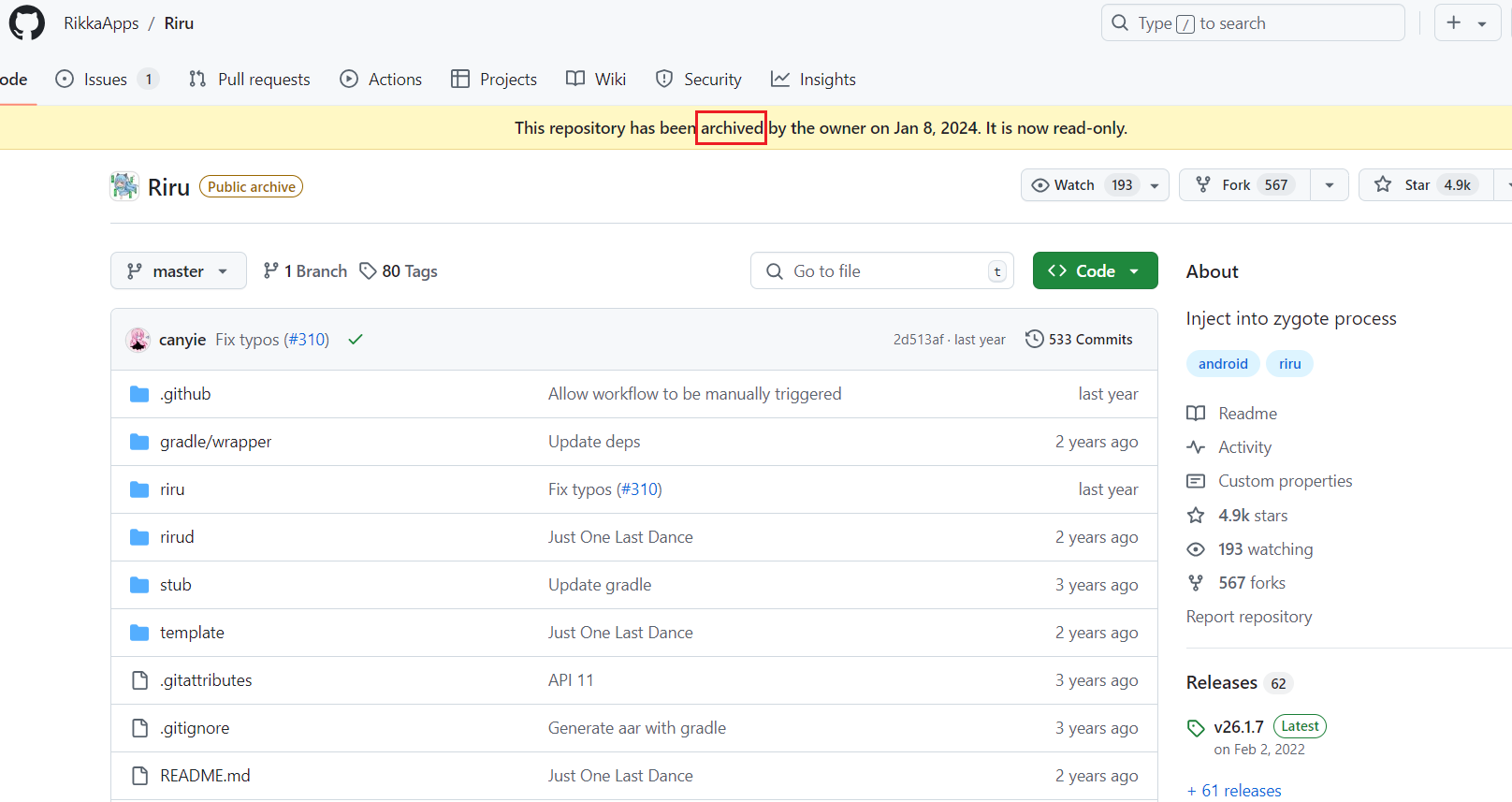The image size is (1512, 802).
Task: Click the Insights graph icon
Action: pos(780,80)
